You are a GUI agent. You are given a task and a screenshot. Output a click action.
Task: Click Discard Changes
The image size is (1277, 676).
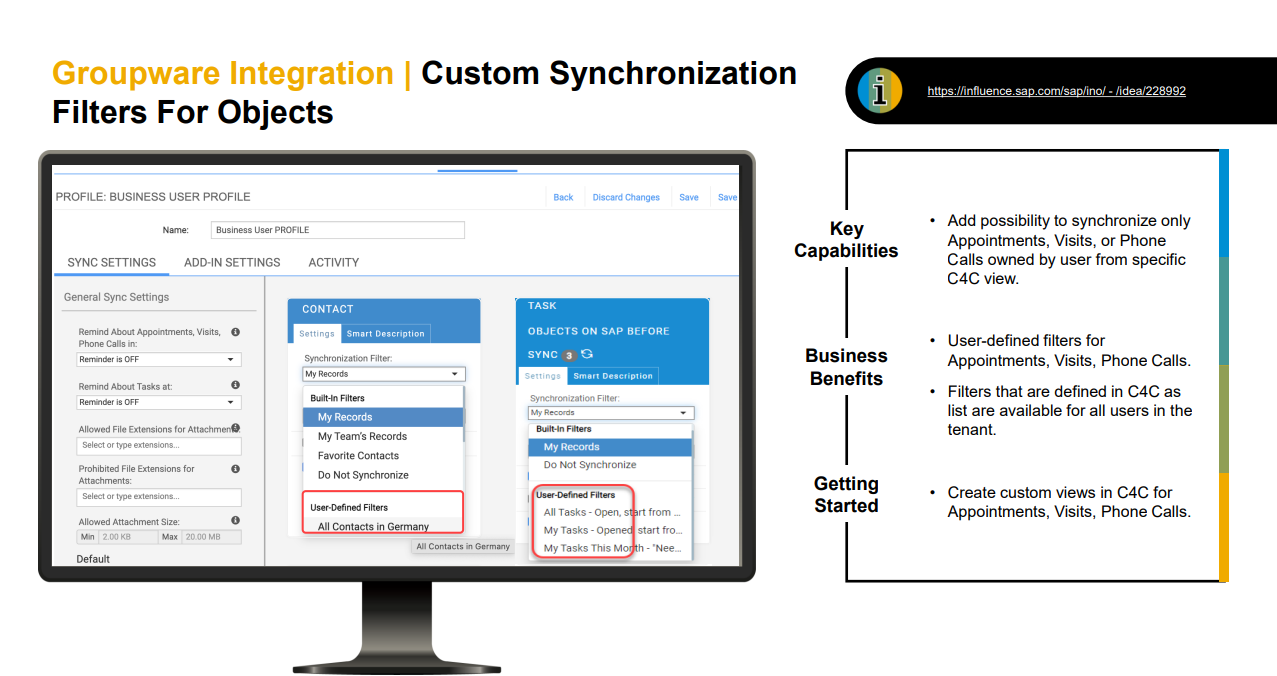click(626, 197)
